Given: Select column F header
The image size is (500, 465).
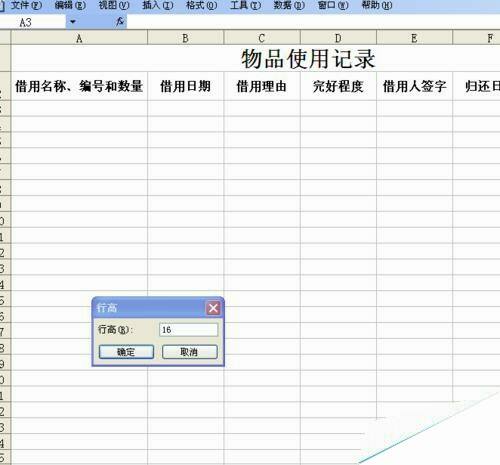Looking at the screenshot, I should pos(477,38).
